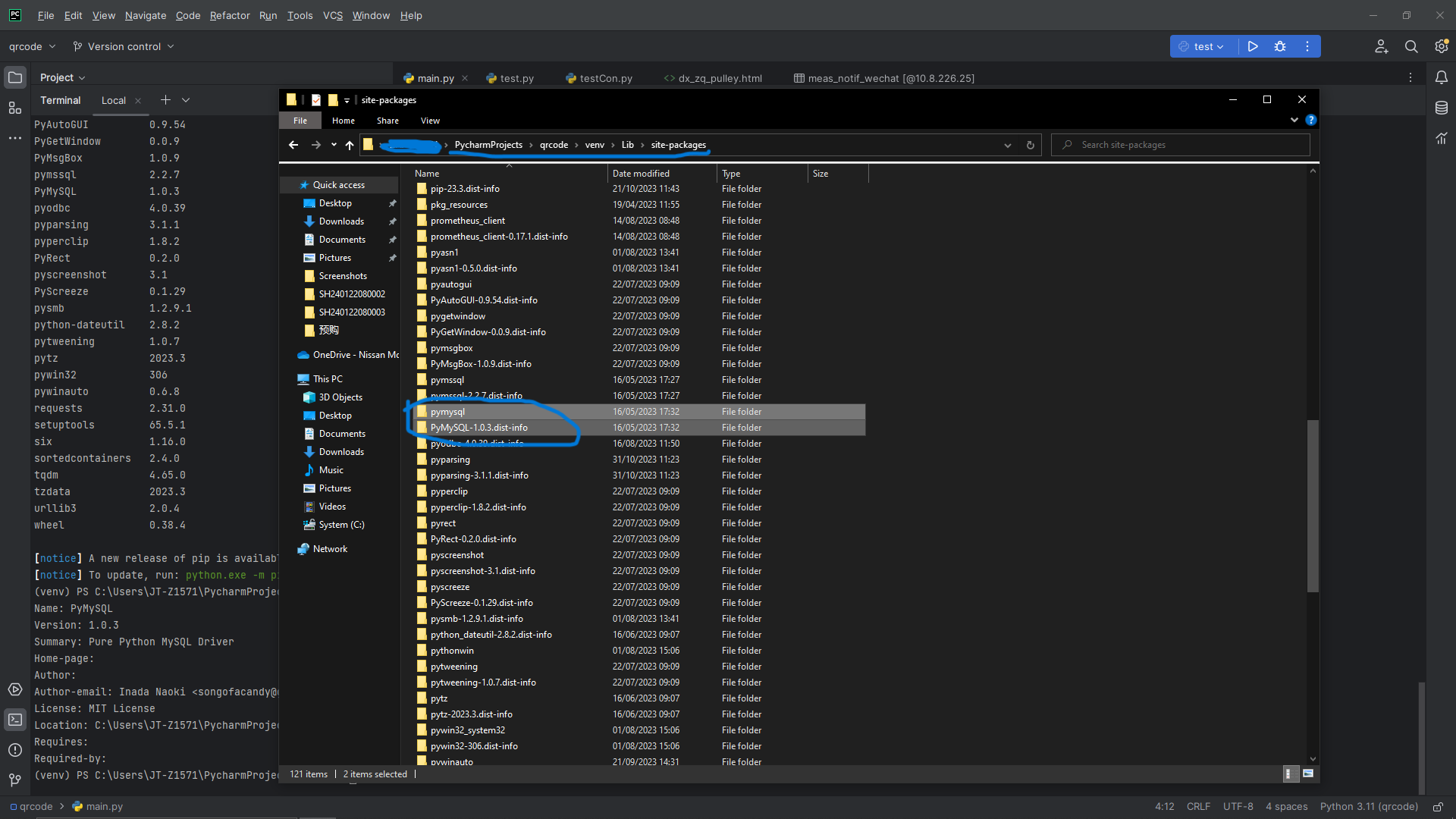The width and height of the screenshot is (1456, 819).
Task: Open the Project tool window folder icon
Action: 15,77
